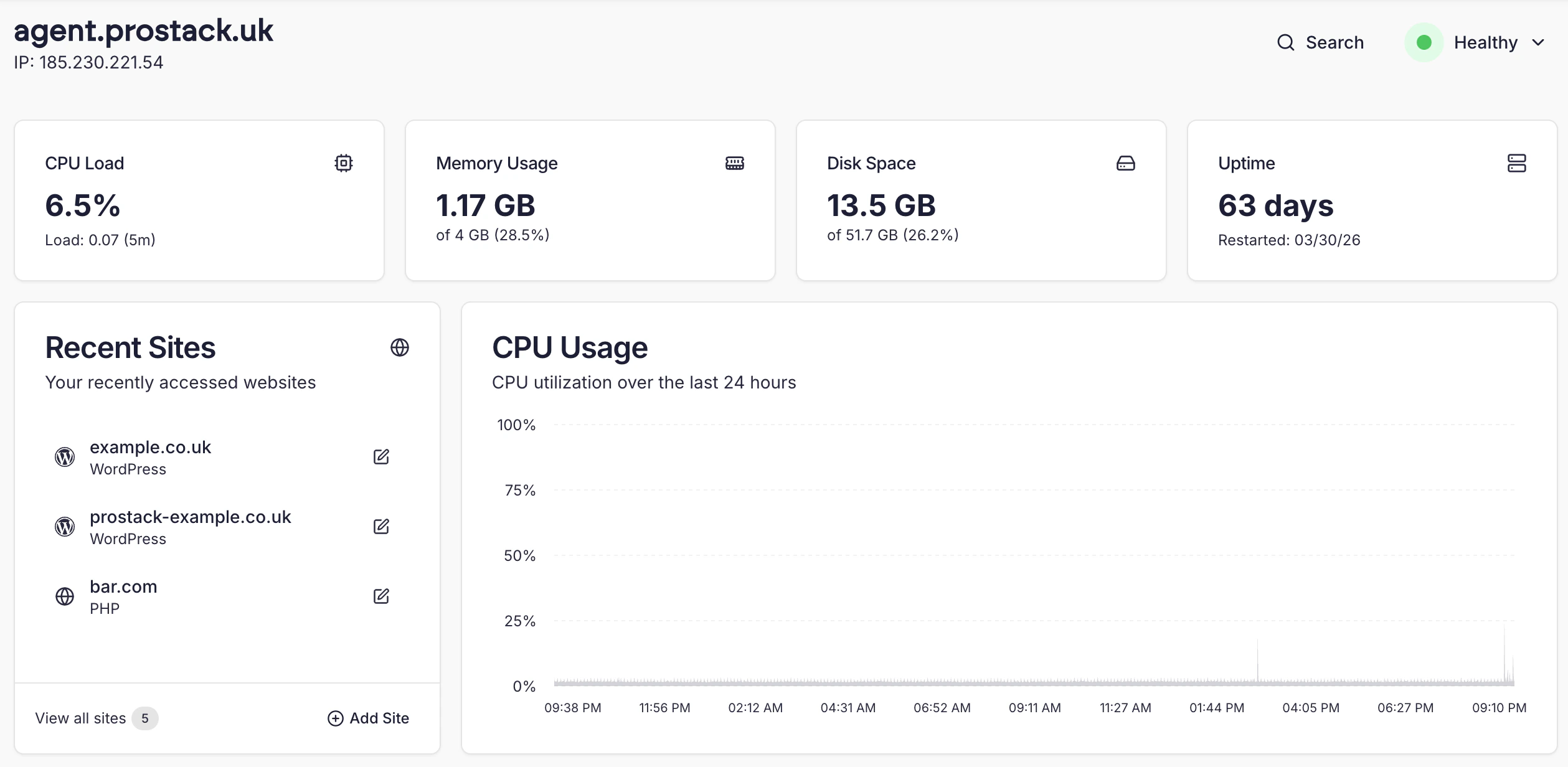Click the 09:38 PM time label
The height and width of the screenshot is (767, 1568).
pos(573,708)
